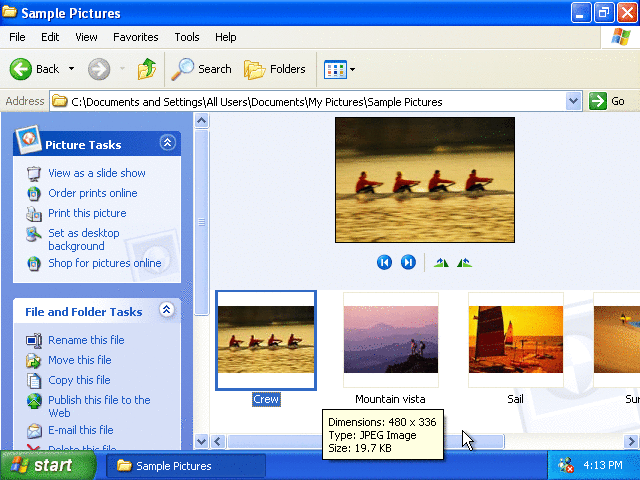Click Move this file link
The height and width of the screenshot is (480, 640).
point(80,360)
